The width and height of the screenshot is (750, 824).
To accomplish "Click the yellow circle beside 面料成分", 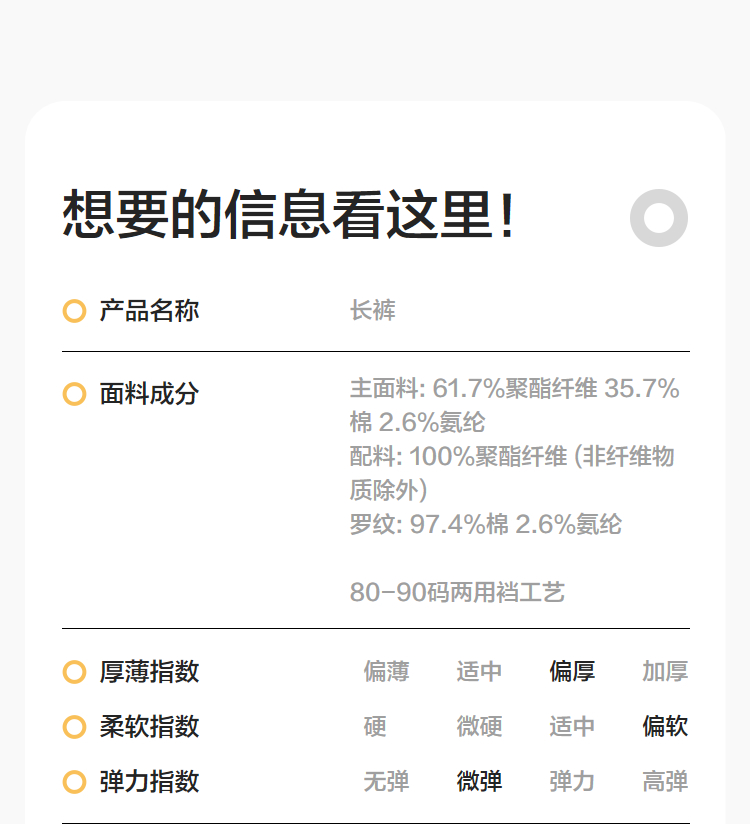I will pos(74,394).
